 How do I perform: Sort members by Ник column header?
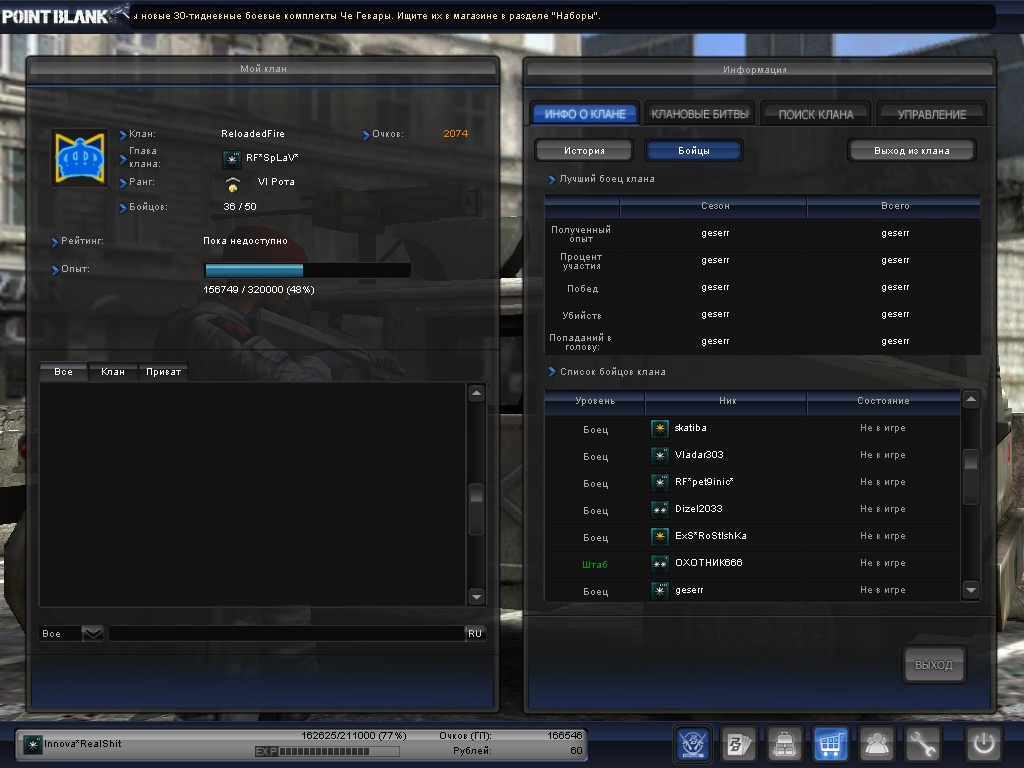[x=727, y=401]
